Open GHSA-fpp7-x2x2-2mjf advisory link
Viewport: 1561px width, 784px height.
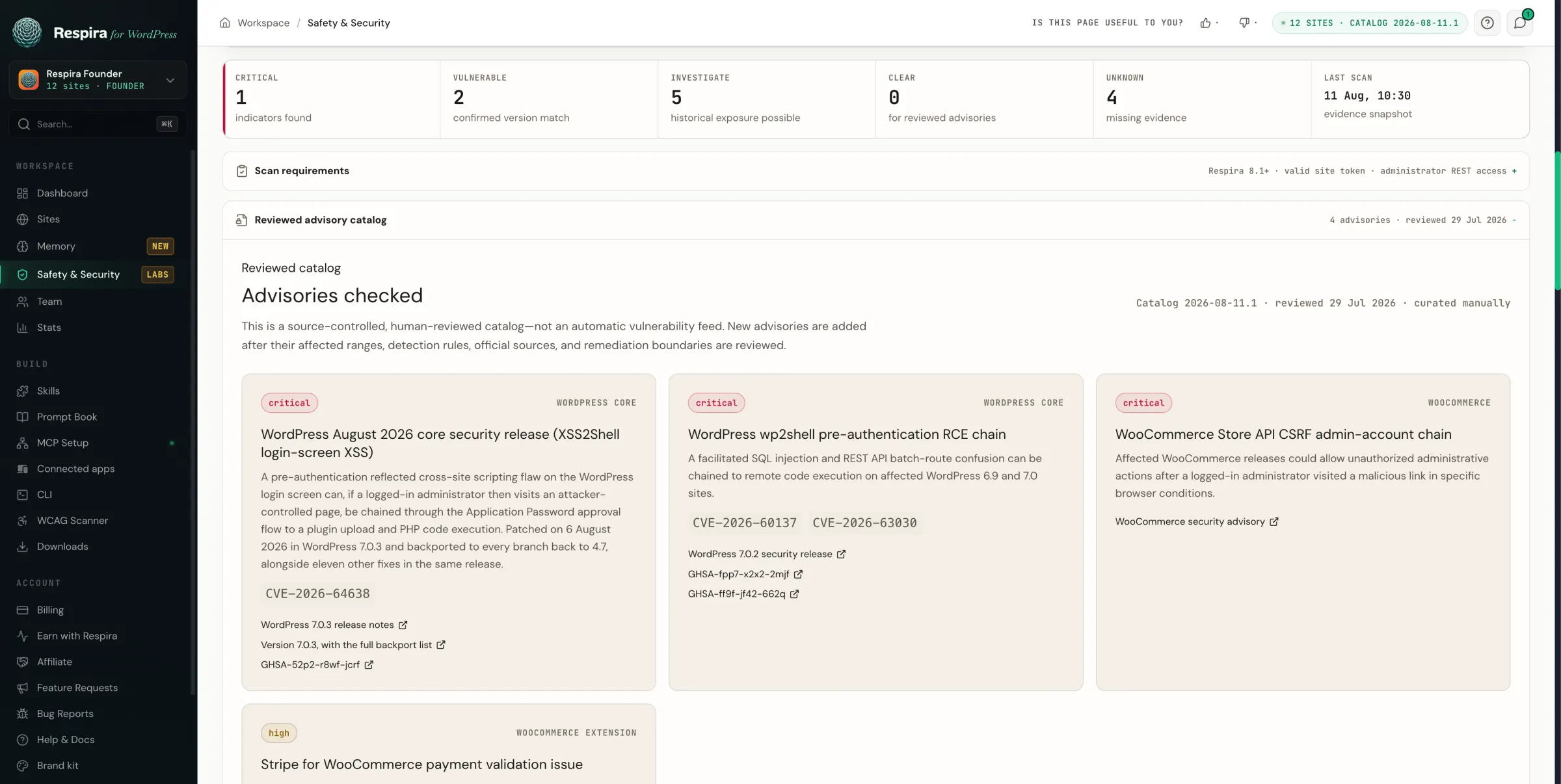pyautogui.click(x=745, y=574)
